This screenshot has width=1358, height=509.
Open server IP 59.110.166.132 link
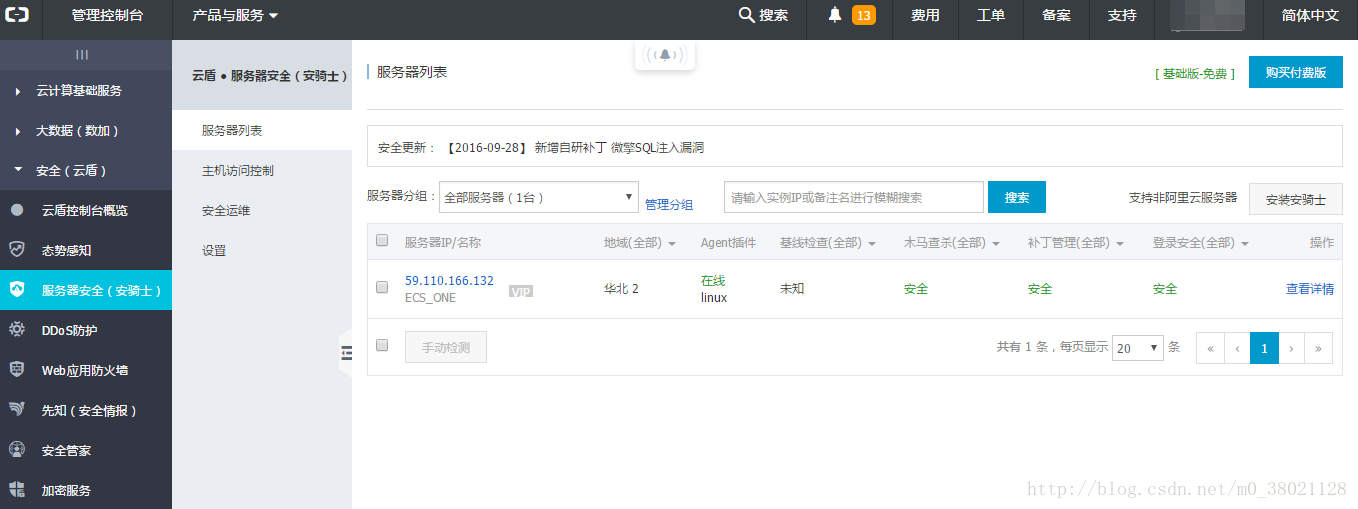click(x=449, y=281)
